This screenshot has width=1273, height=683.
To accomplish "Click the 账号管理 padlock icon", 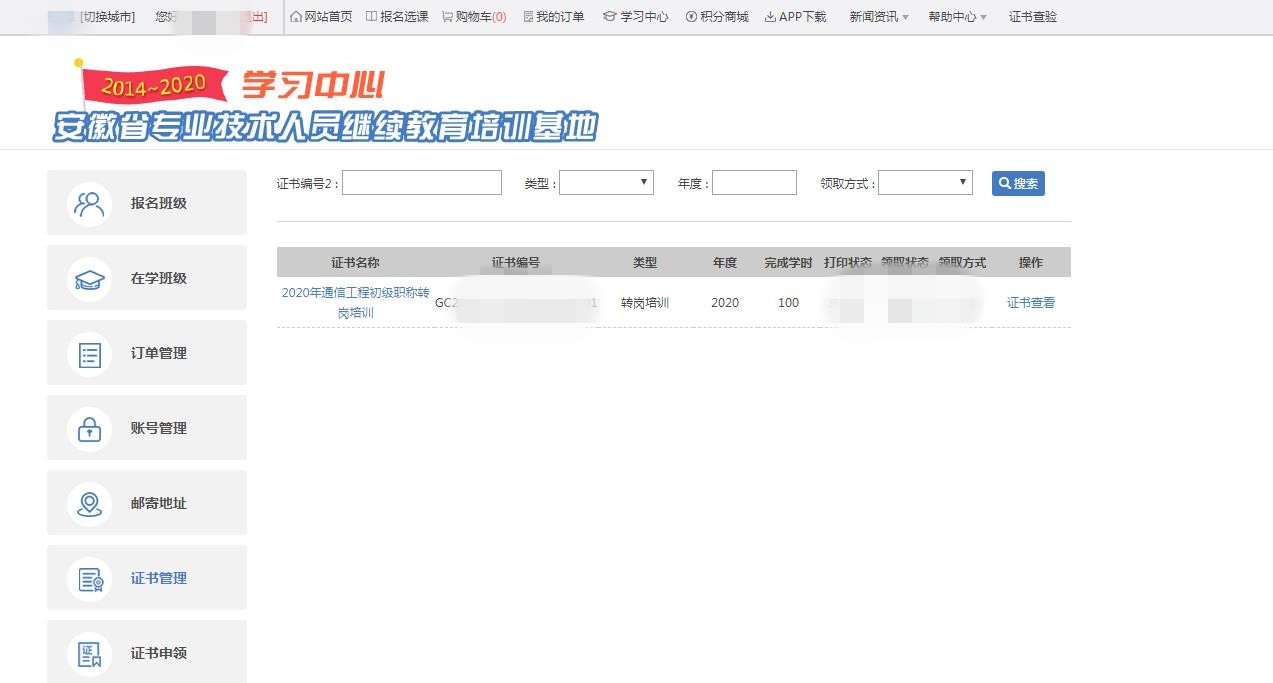I will (x=89, y=428).
